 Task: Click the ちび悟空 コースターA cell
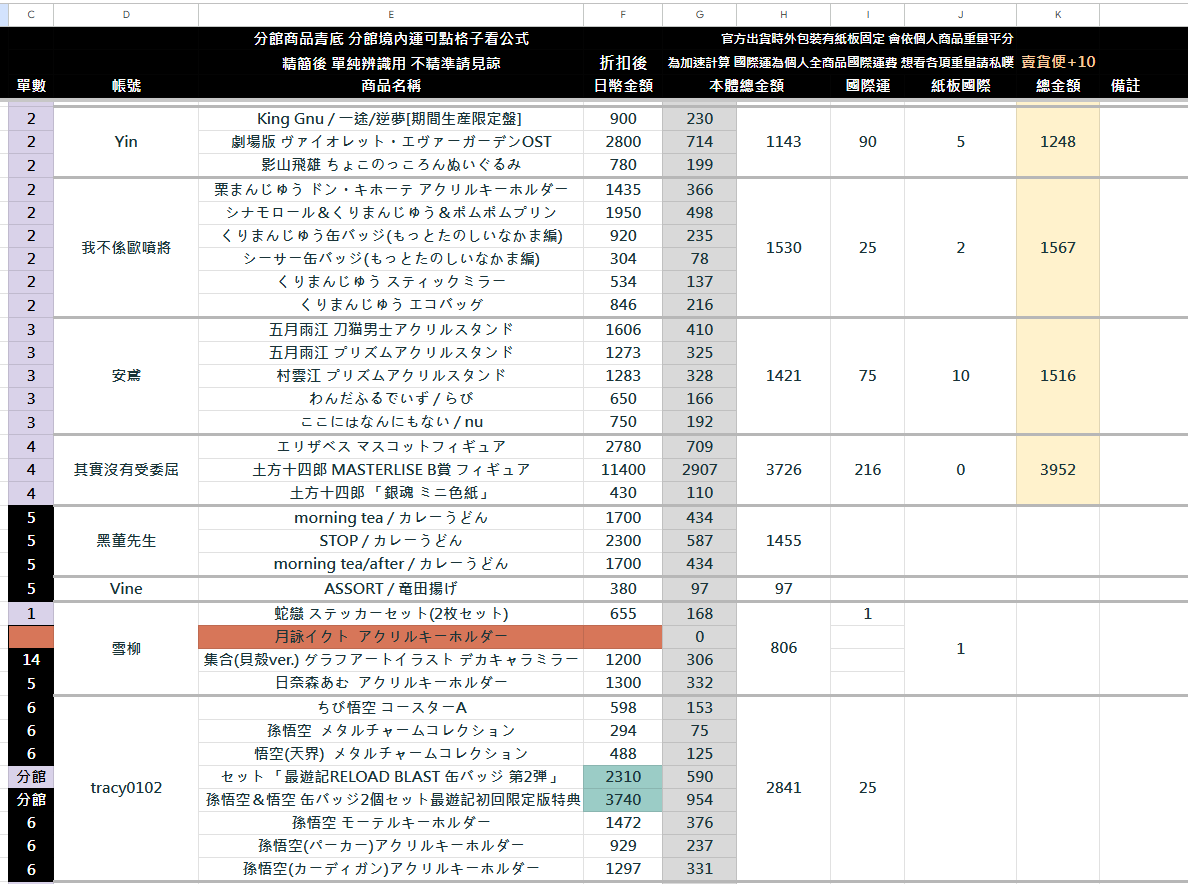click(x=391, y=708)
